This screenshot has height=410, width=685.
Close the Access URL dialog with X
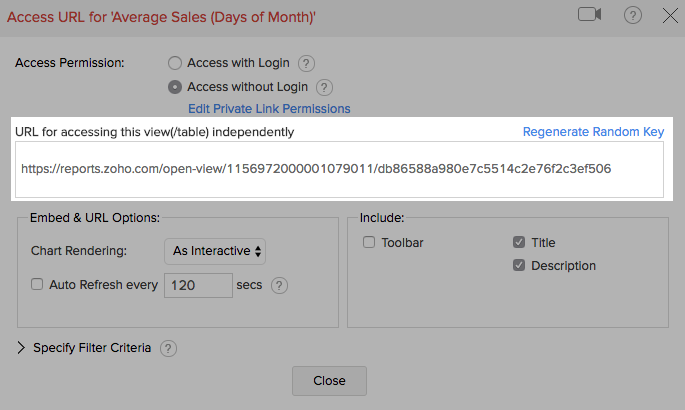coord(670,15)
